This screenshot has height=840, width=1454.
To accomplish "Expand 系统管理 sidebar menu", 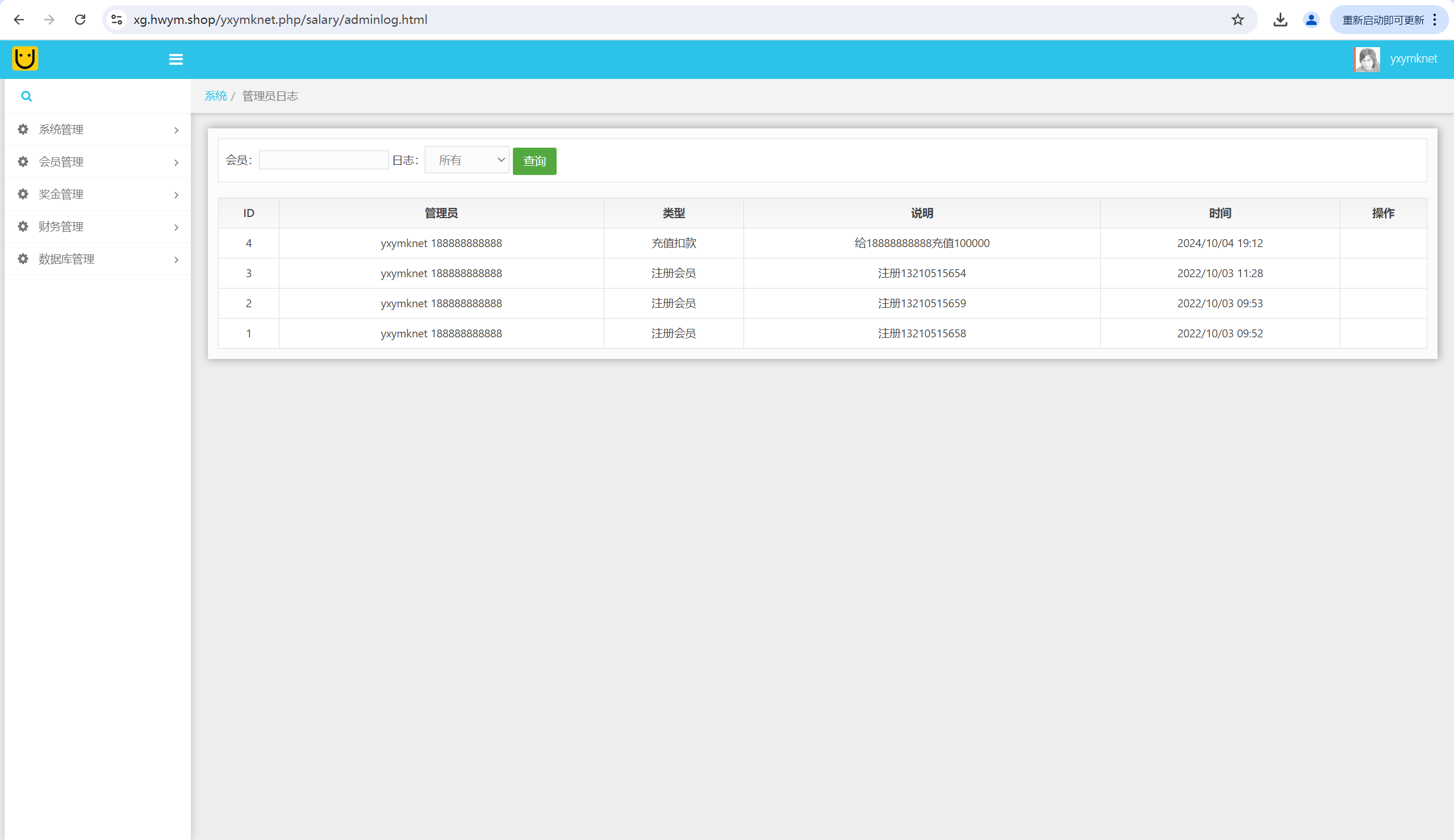I will click(97, 130).
